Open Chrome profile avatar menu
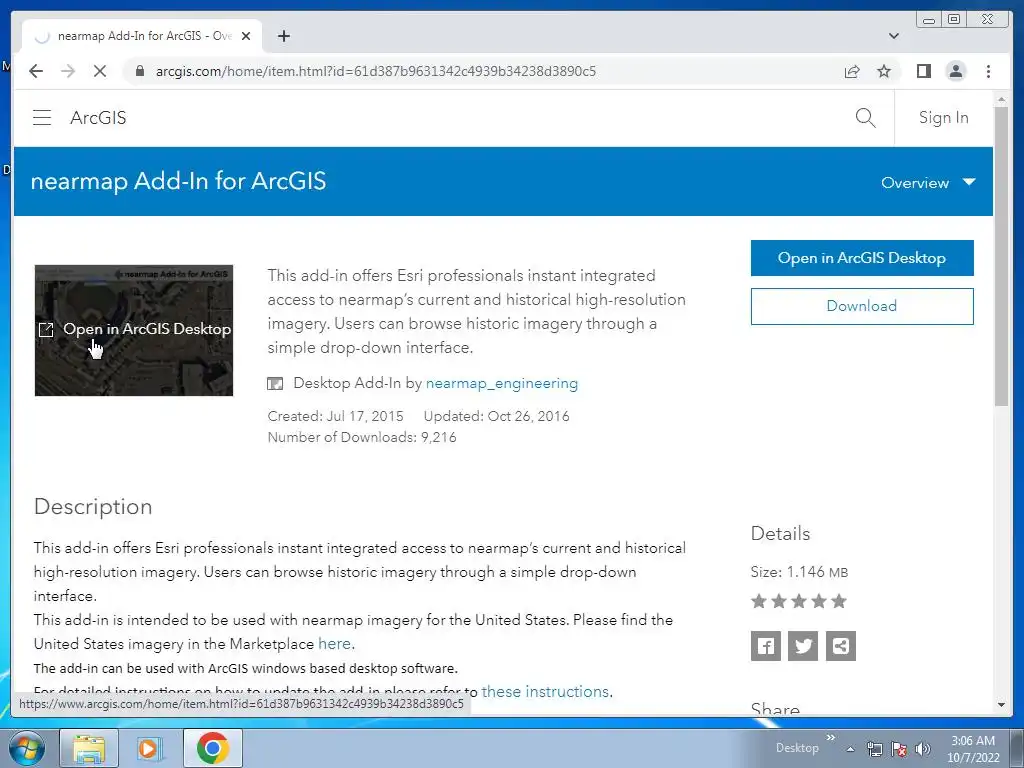Image resolution: width=1024 pixels, height=768 pixels. (x=955, y=71)
